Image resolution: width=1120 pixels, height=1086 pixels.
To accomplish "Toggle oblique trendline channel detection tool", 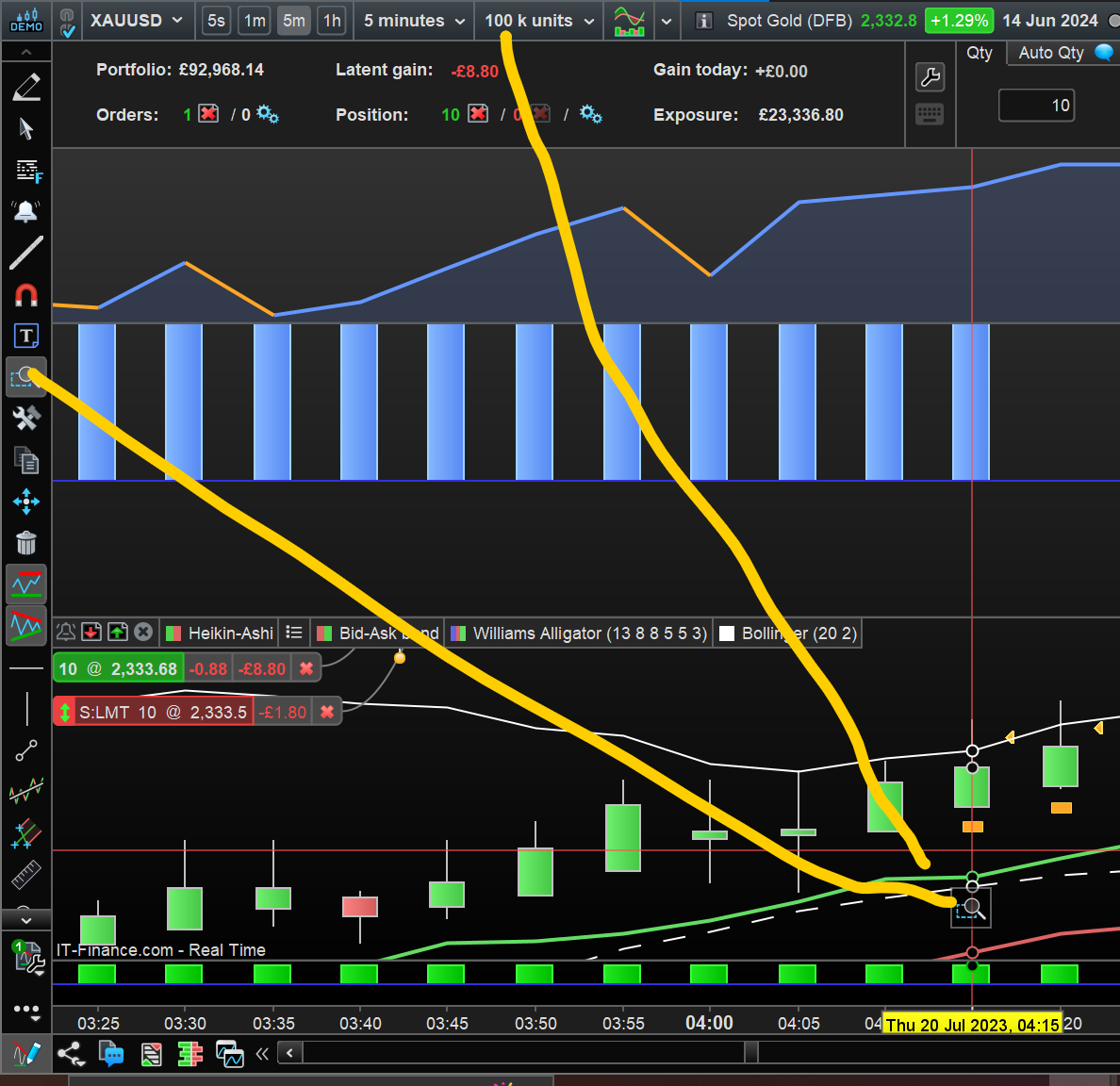I will tap(26, 626).
